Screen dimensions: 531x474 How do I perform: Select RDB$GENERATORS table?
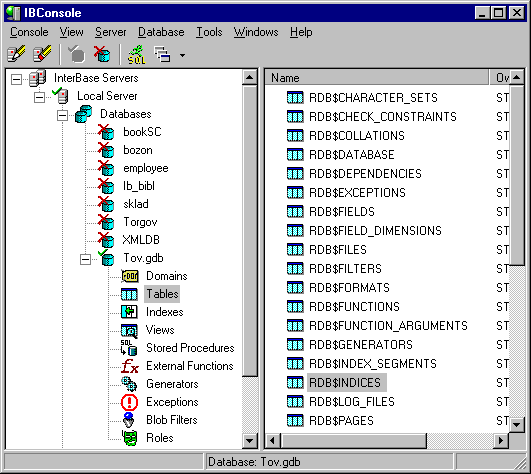[361, 345]
